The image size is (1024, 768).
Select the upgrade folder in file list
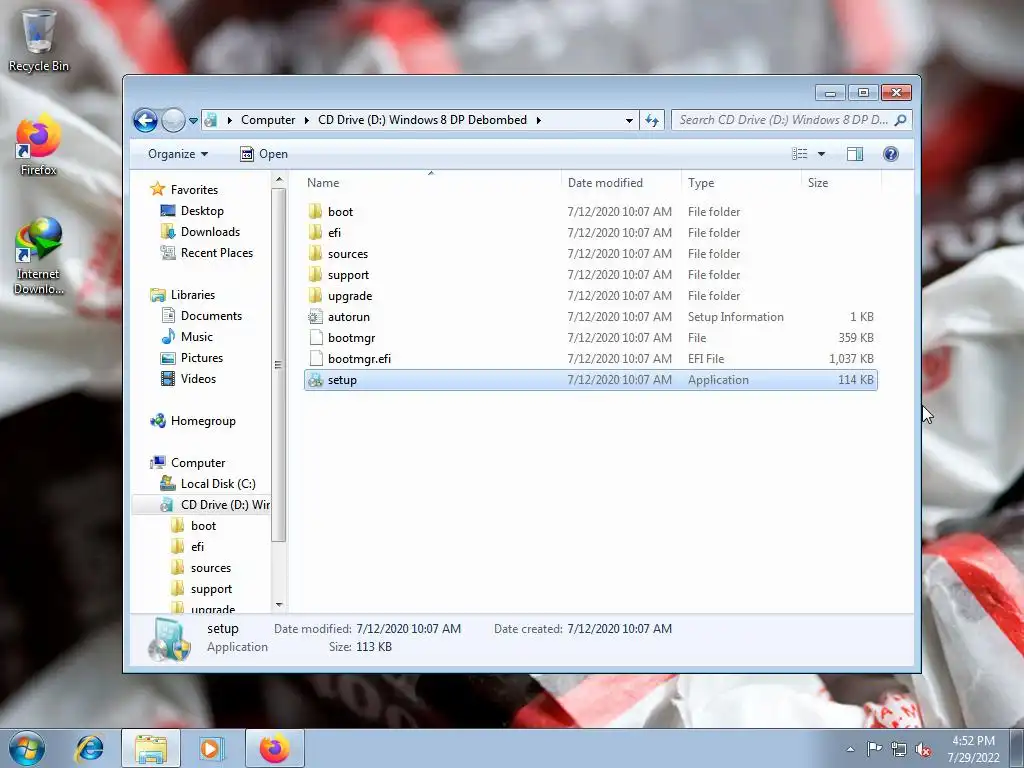pyautogui.click(x=590, y=296)
